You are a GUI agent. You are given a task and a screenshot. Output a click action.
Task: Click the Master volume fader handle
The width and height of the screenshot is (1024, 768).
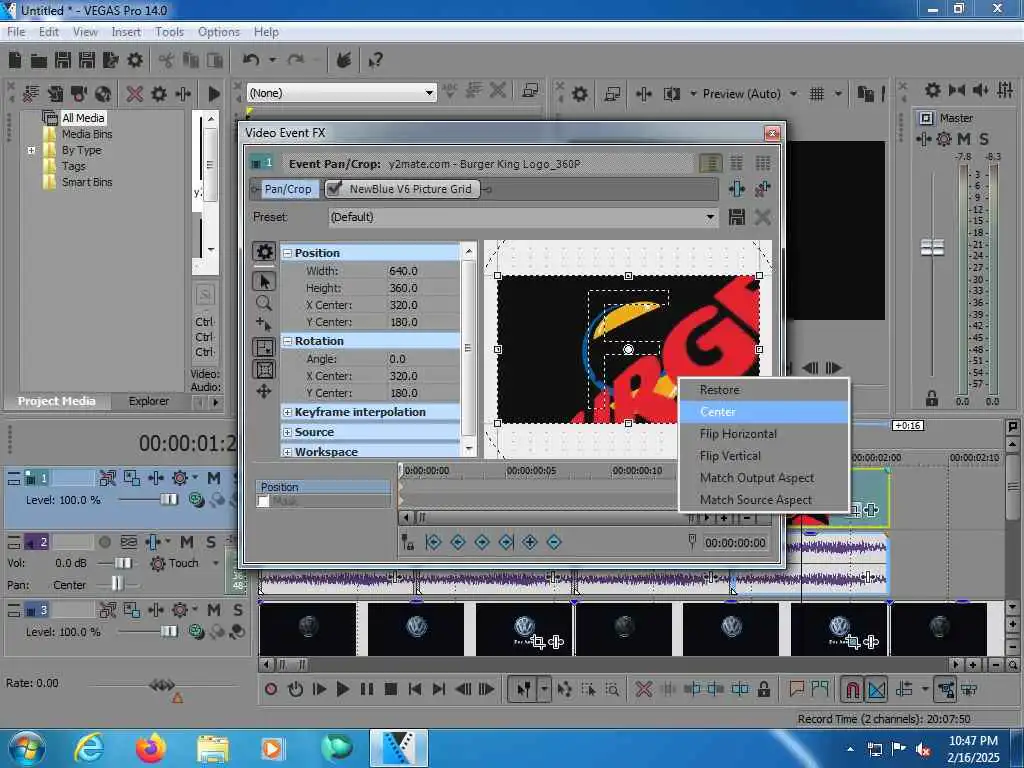tap(932, 247)
